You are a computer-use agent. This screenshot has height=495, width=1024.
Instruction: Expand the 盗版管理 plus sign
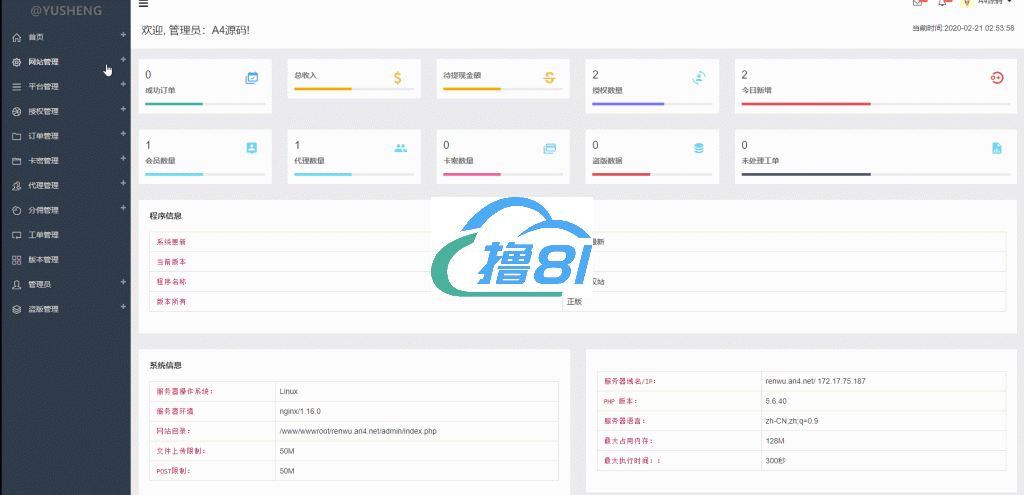pyautogui.click(x=123, y=307)
